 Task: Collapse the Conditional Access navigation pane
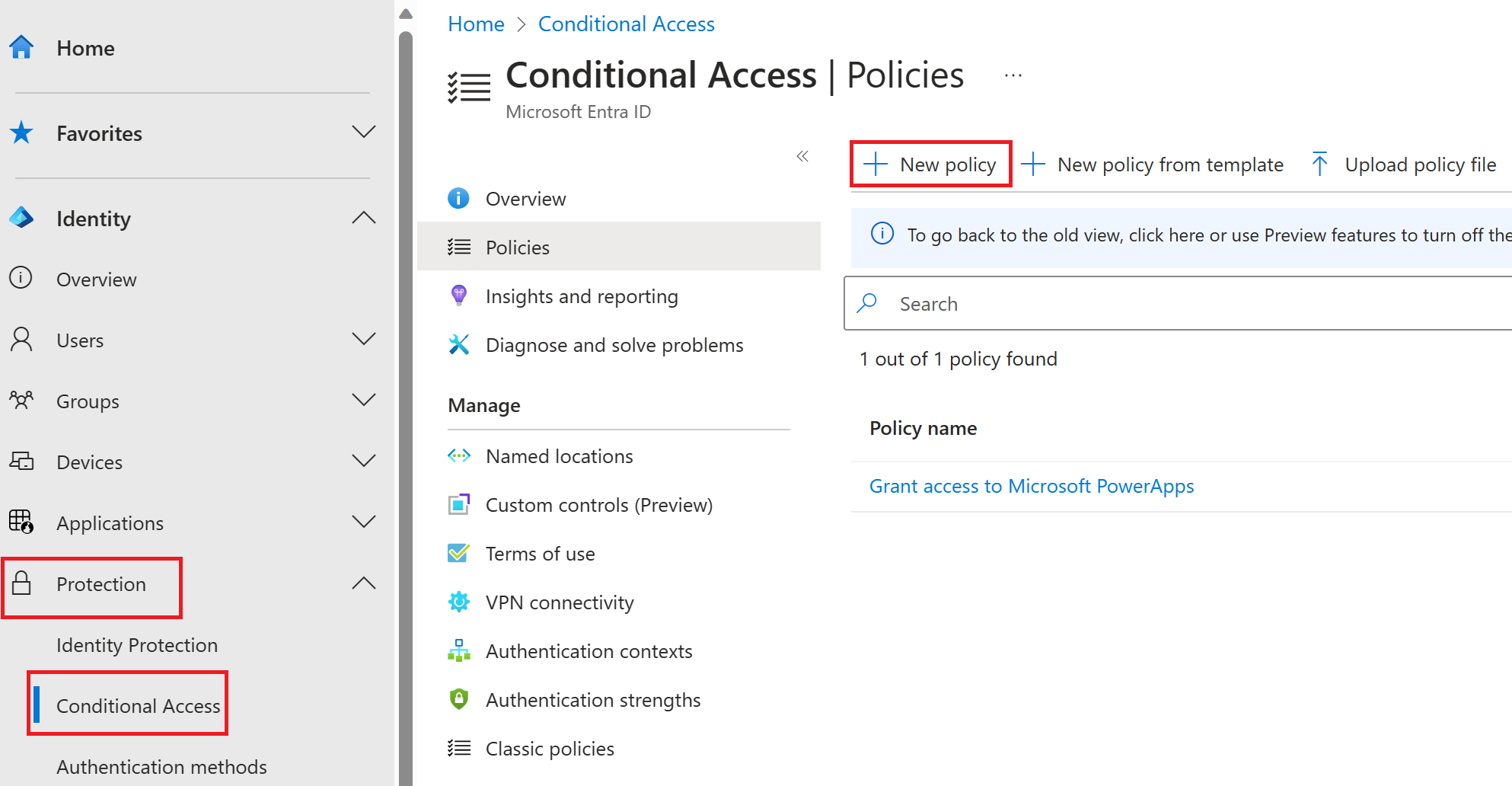[x=802, y=155]
